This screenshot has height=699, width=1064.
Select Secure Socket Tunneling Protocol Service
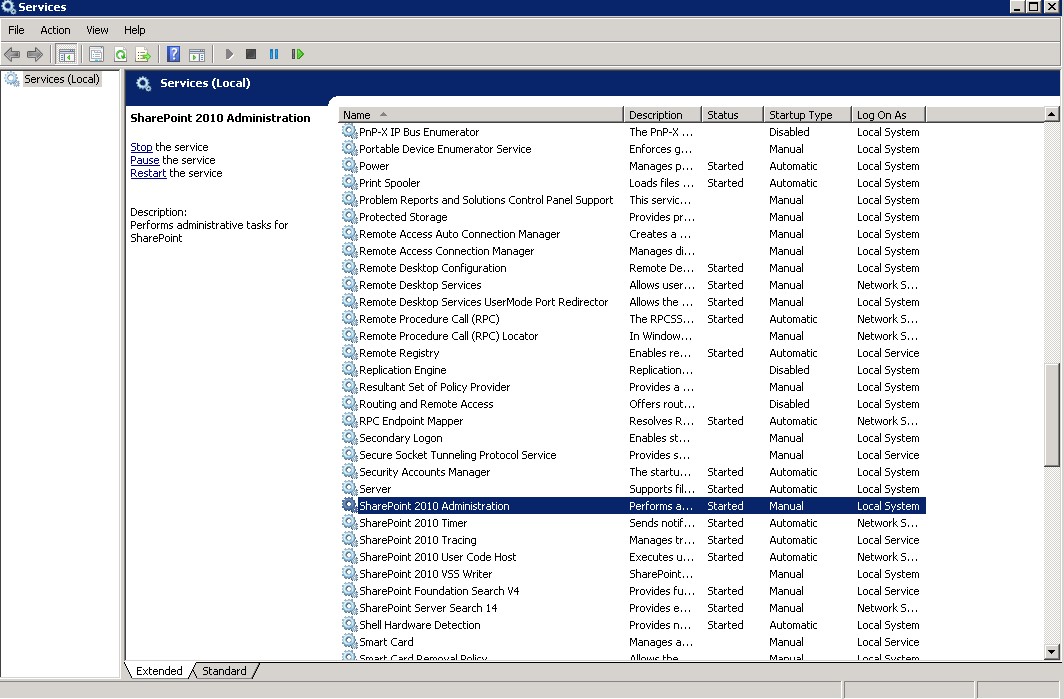pyautogui.click(x=632, y=455)
